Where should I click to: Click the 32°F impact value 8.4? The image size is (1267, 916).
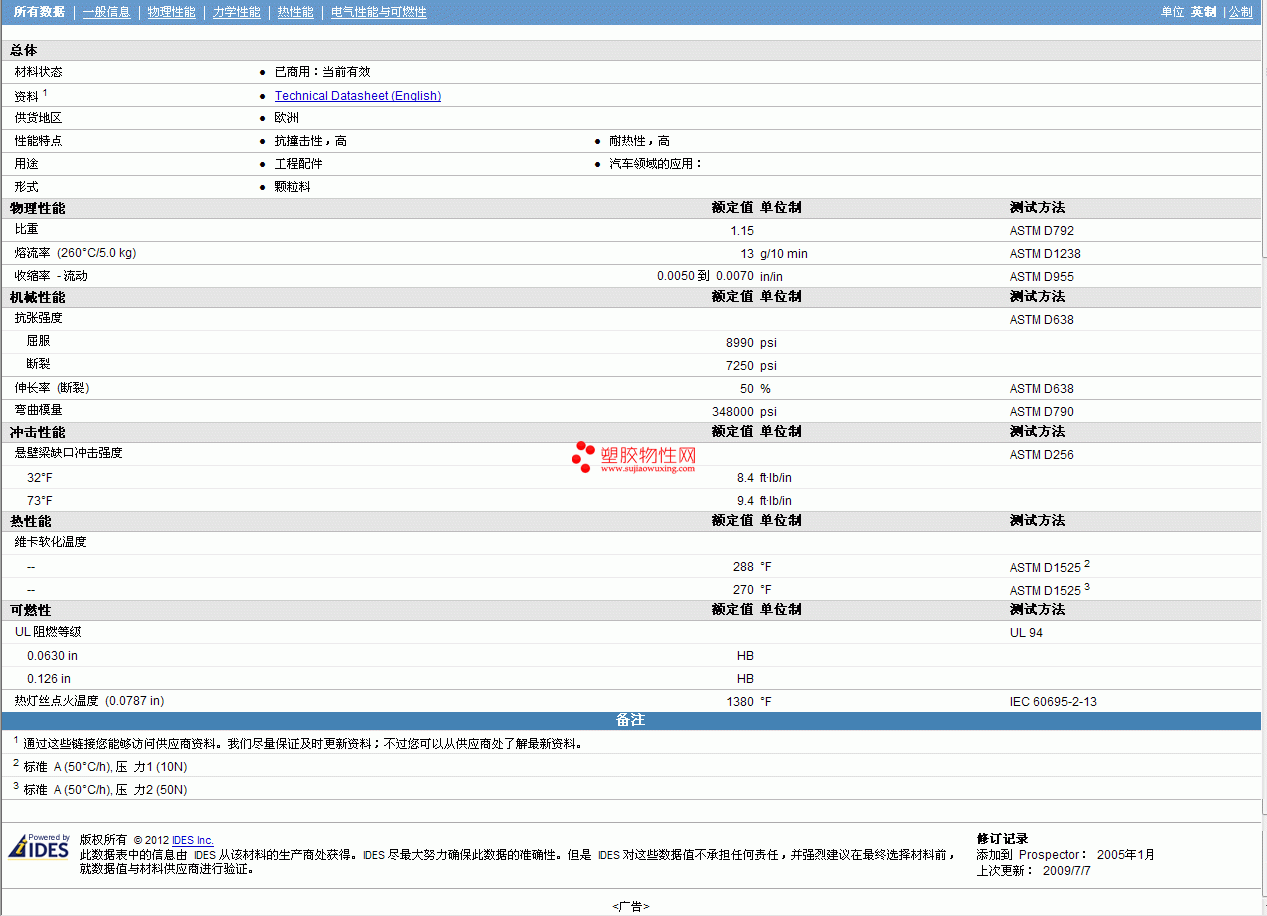tap(746, 478)
